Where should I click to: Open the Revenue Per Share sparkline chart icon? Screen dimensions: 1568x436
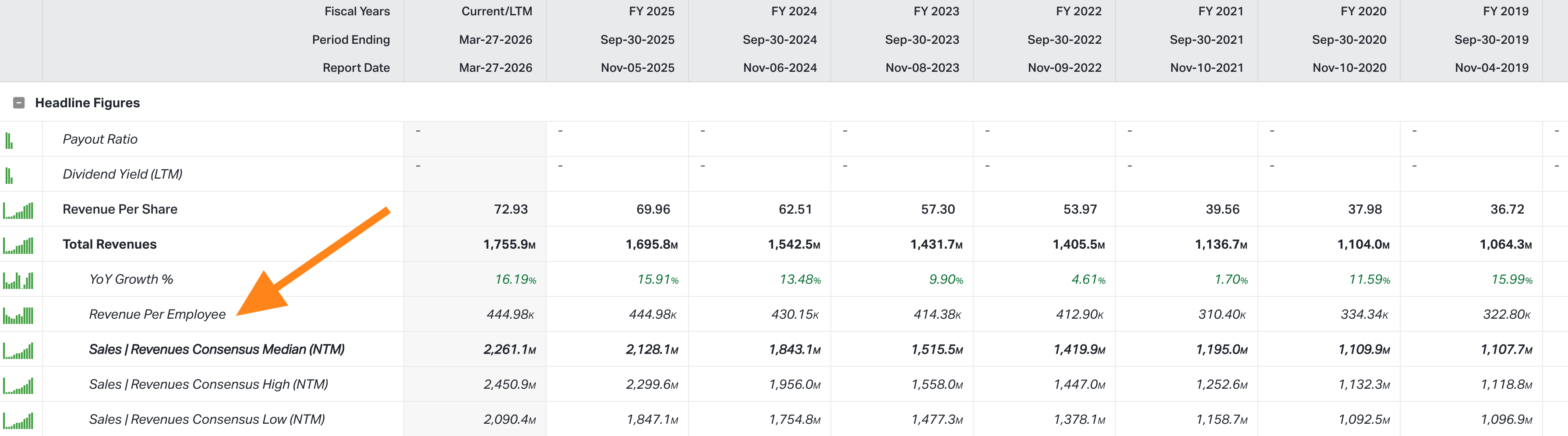pyautogui.click(x=18, y=211)
